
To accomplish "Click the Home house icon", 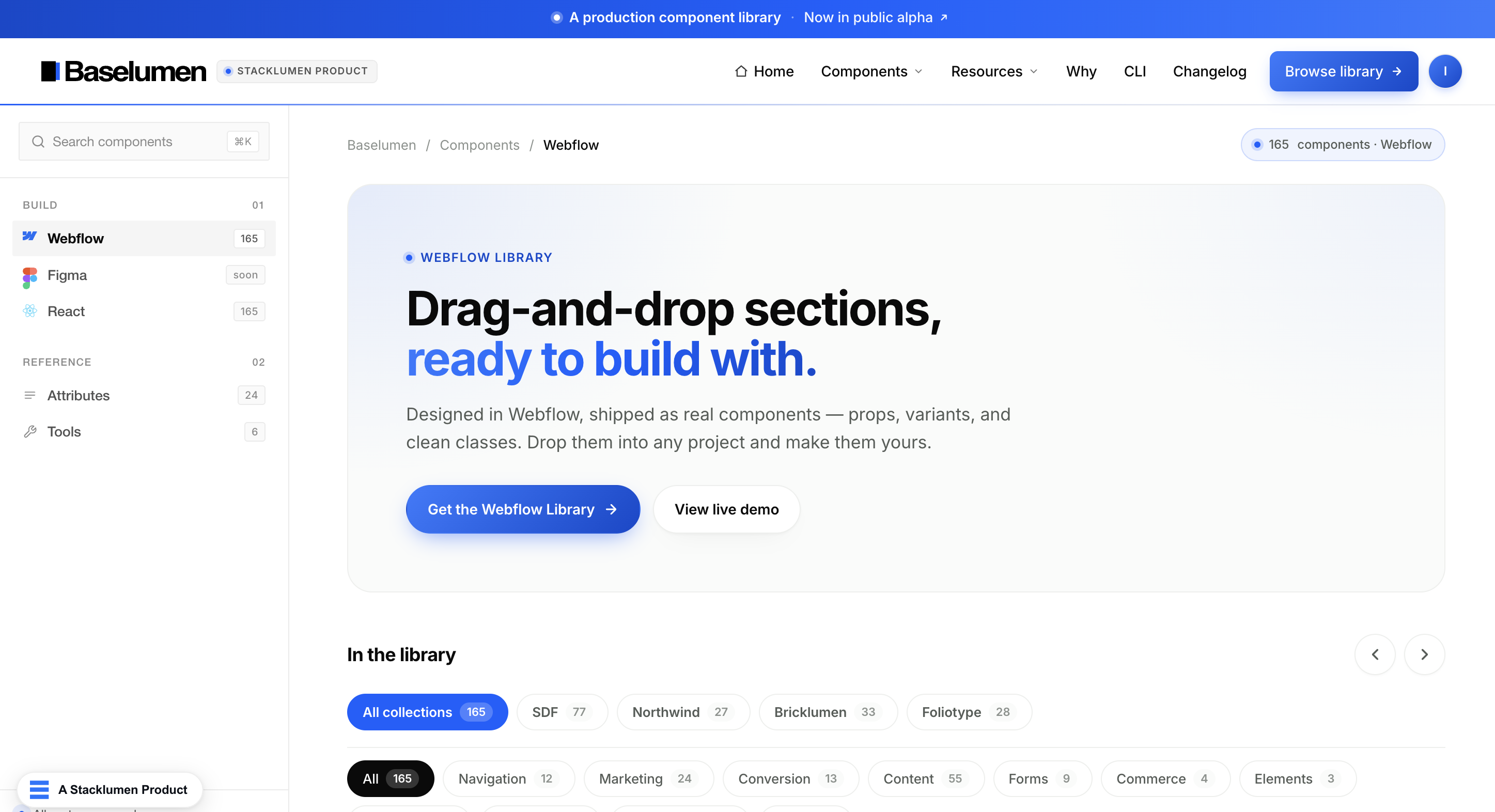I will click(x=741, y=71).
